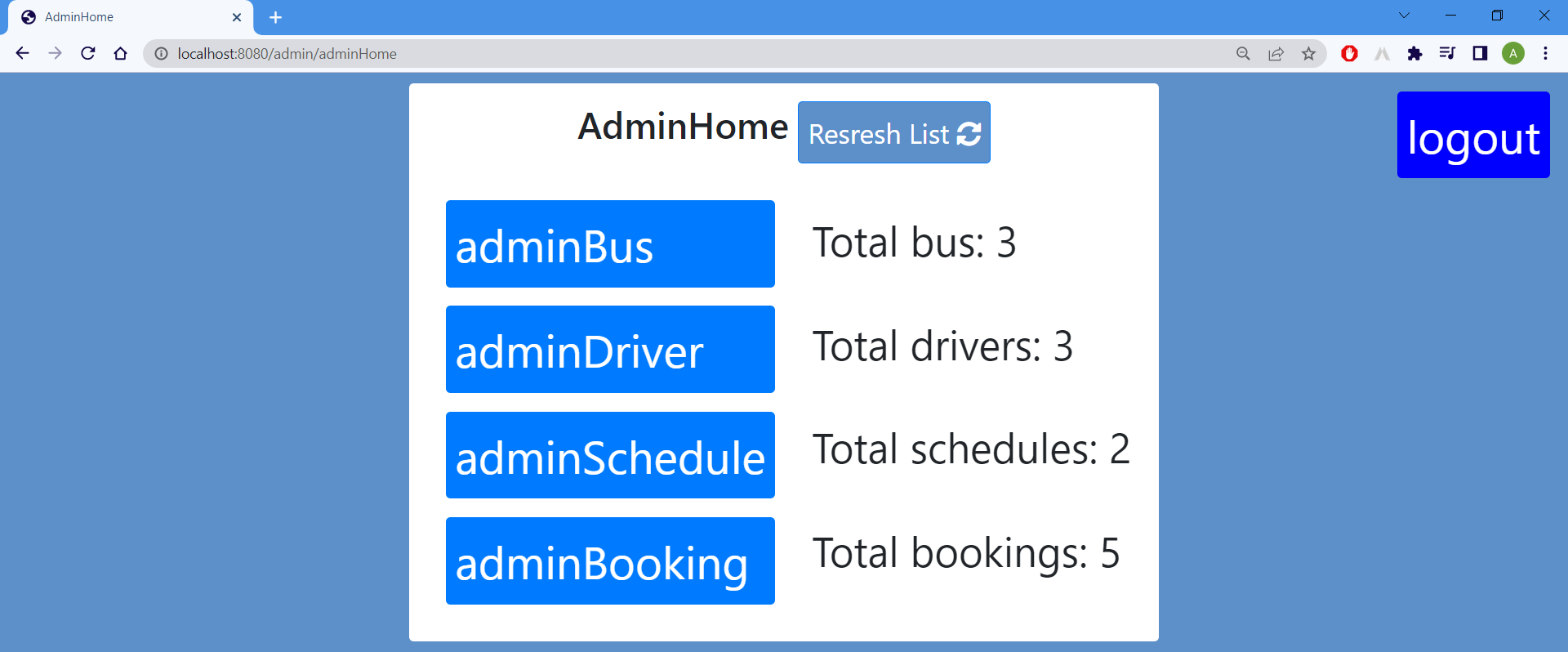
Task: Click the bookmark star icon
Action: pyautogui.click(x=1309, y=53)
